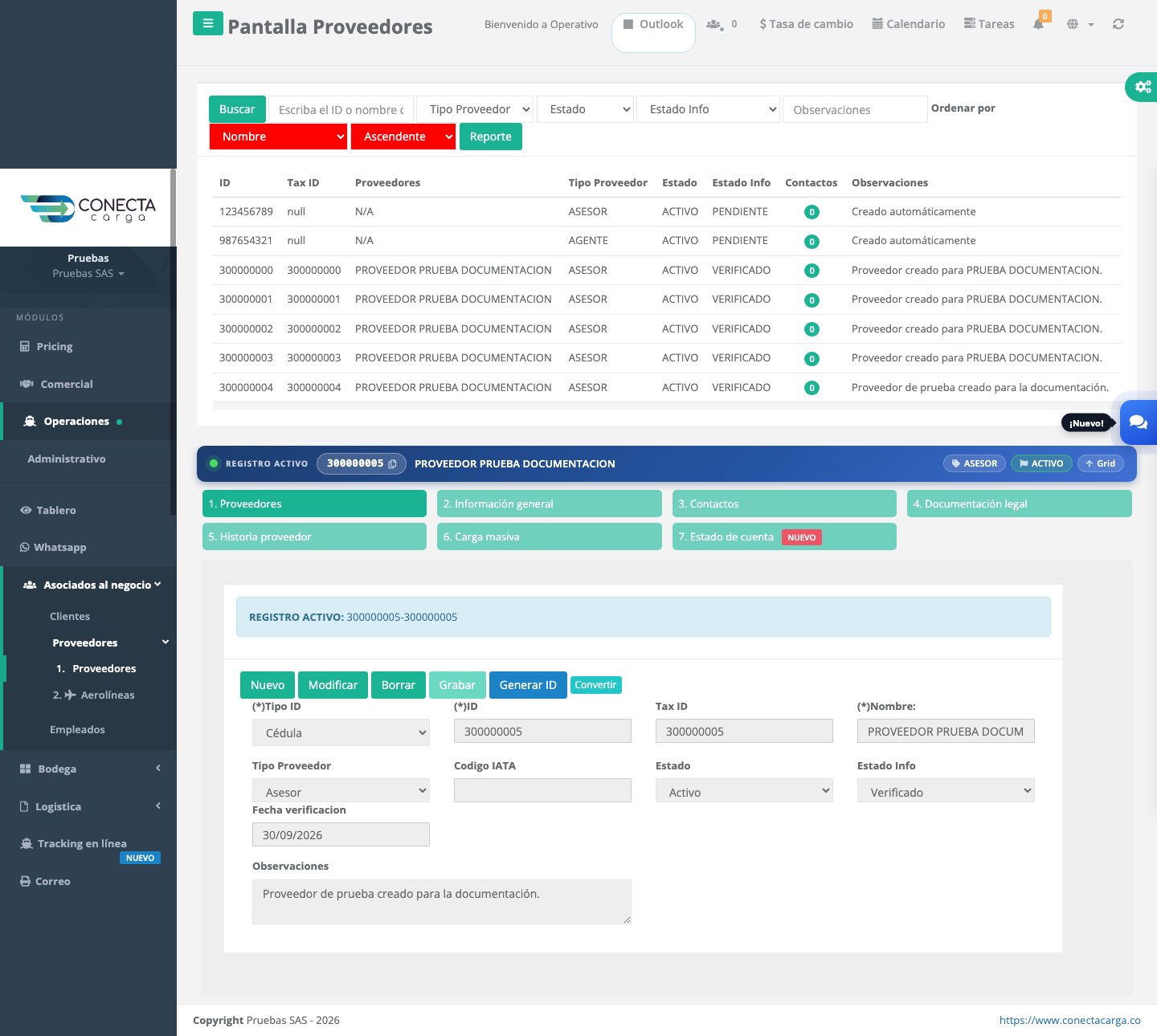Expand the Bodega sidebar menu
This screenshot has height=1036, width=1157.
(88, 769)
